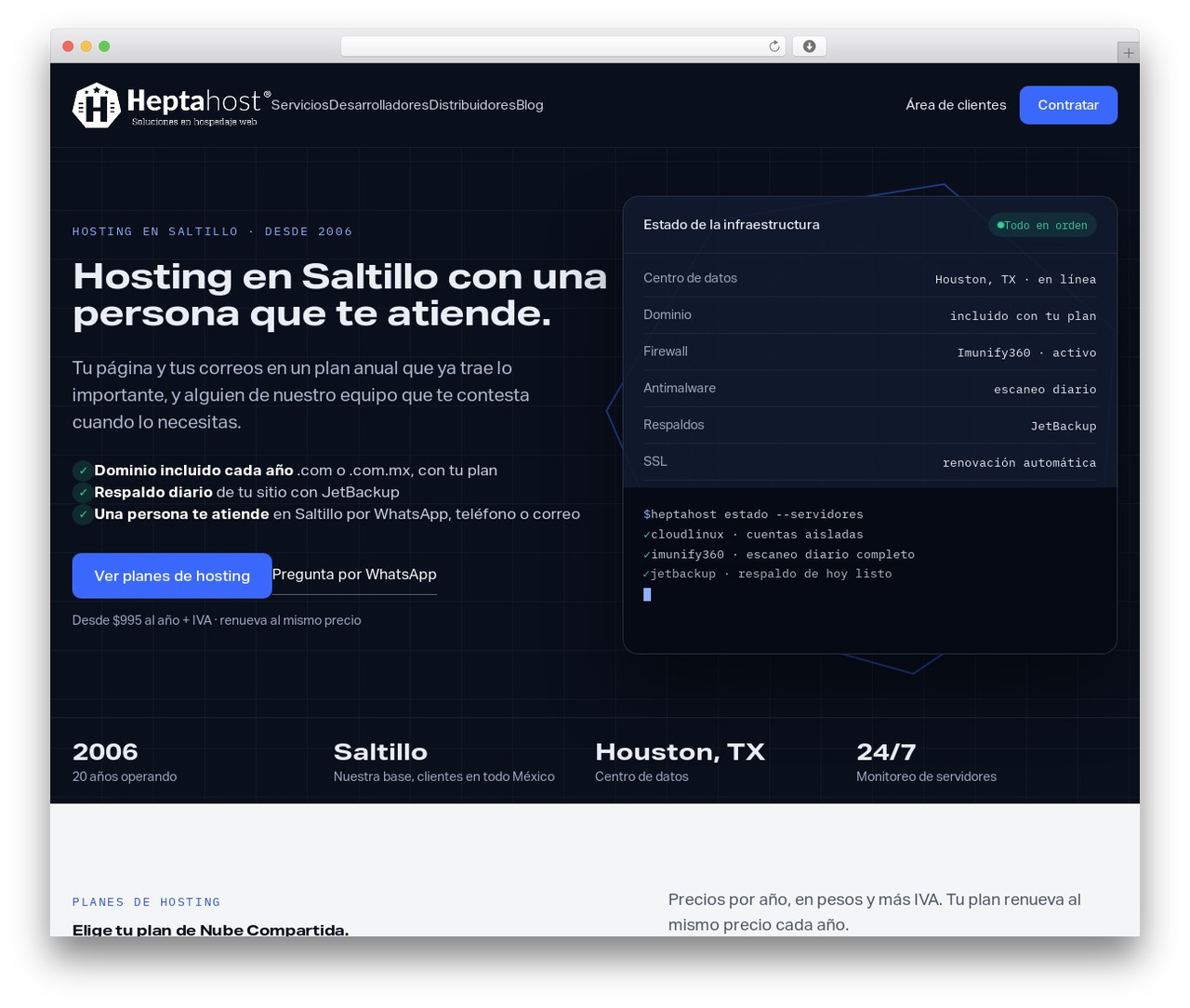The image size is (1190, 1008).
Task: Select the Firewall row label
Action: (666, 351)
